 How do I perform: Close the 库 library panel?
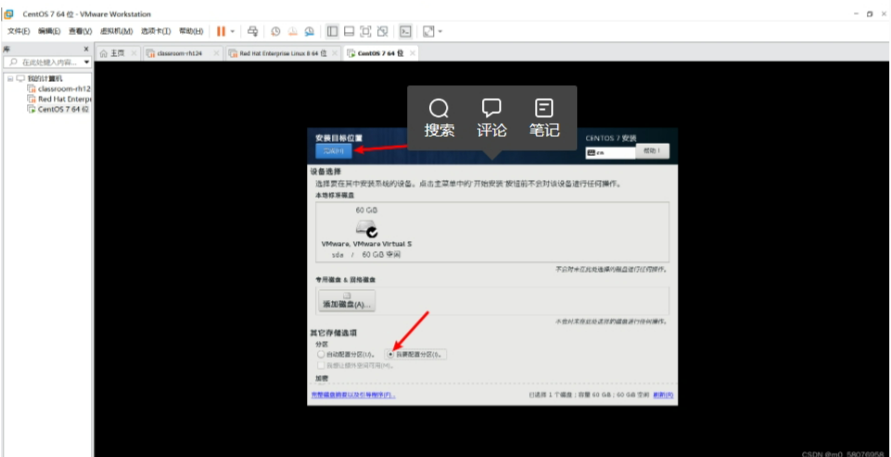pyautogui.click(x=86, y=49)
